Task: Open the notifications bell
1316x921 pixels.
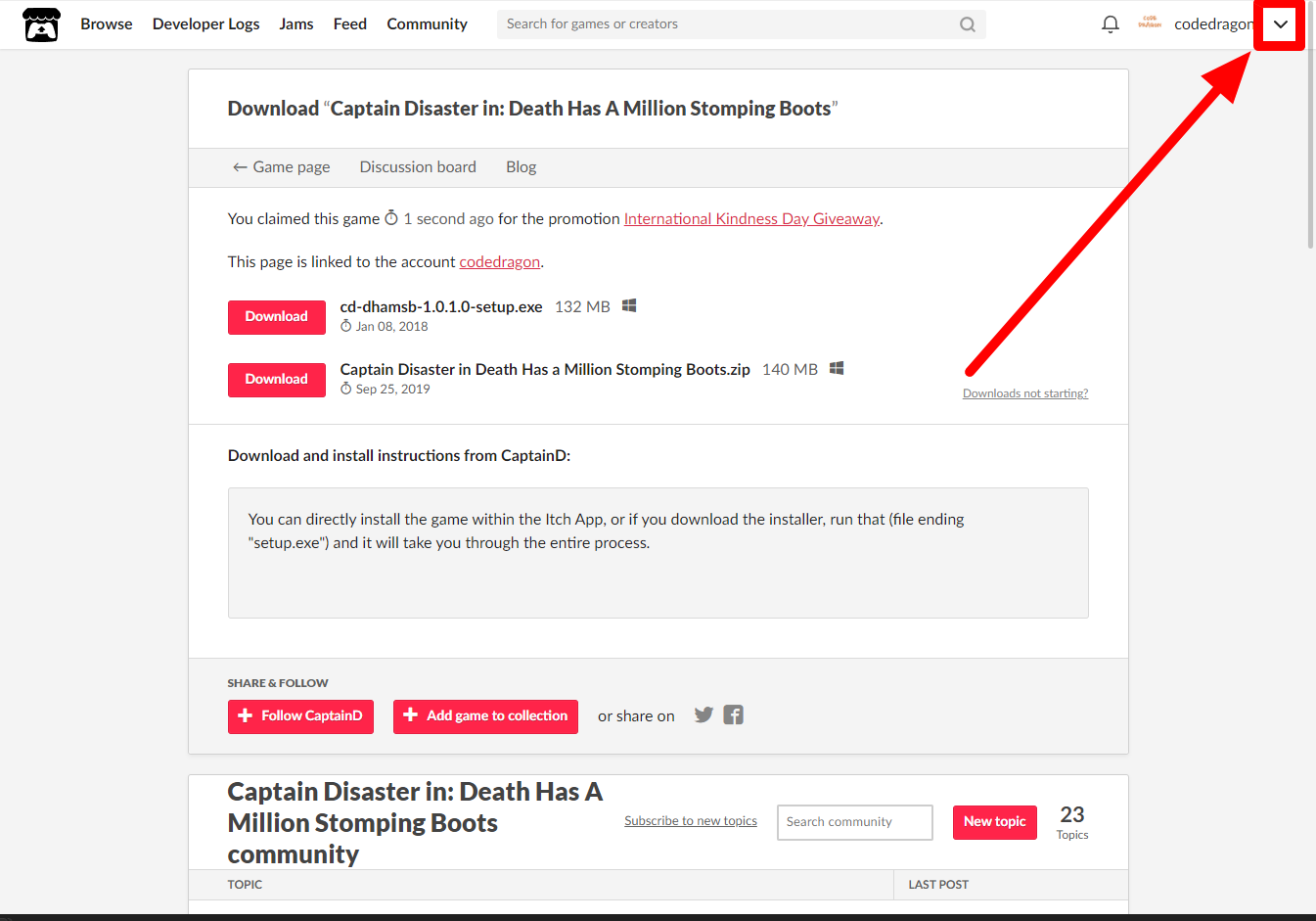Action: 1110,24
